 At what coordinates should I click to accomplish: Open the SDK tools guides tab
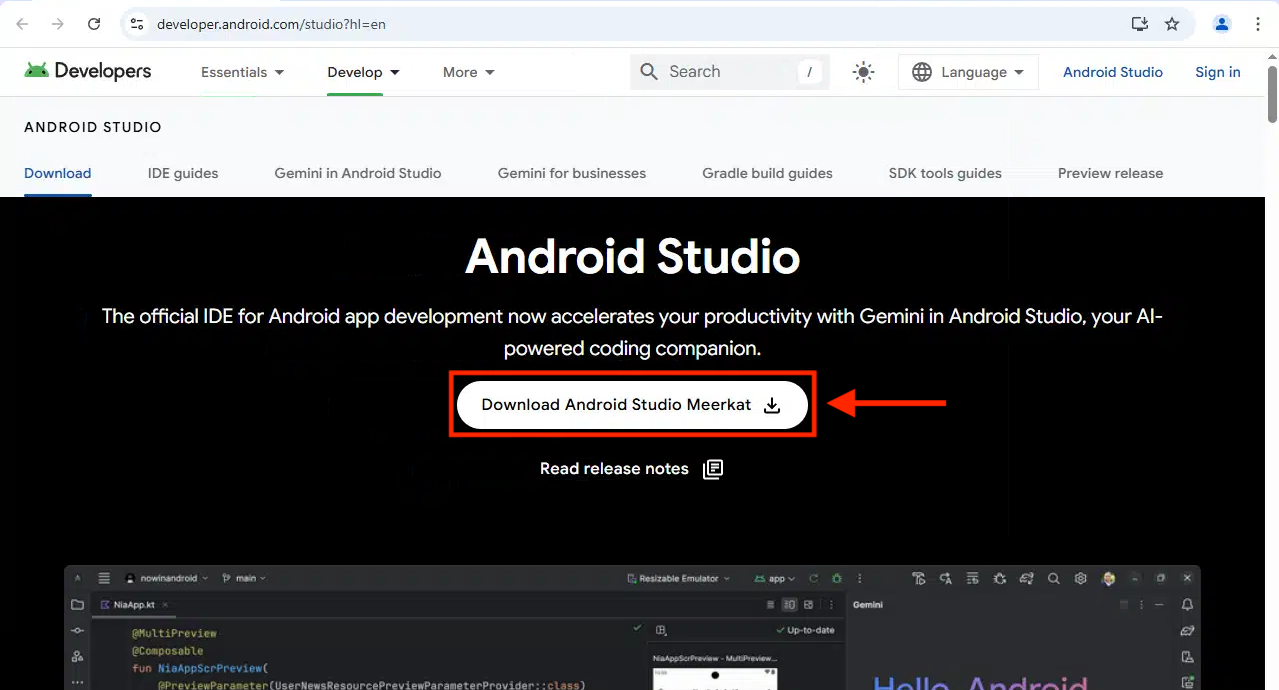pos(945,173)
